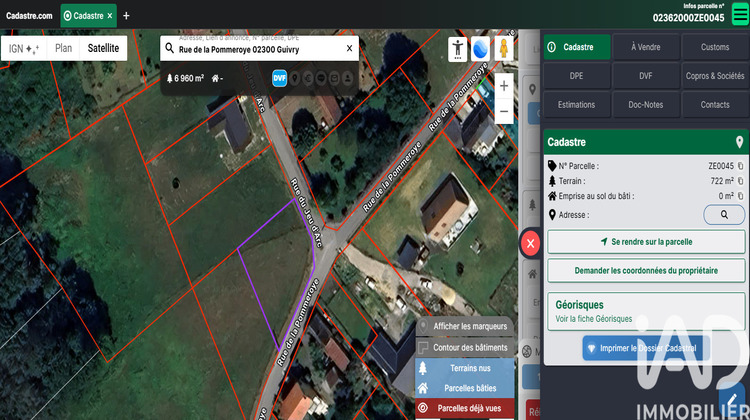Open Voir la fiche Géorisques link

(x=594, y=319)
